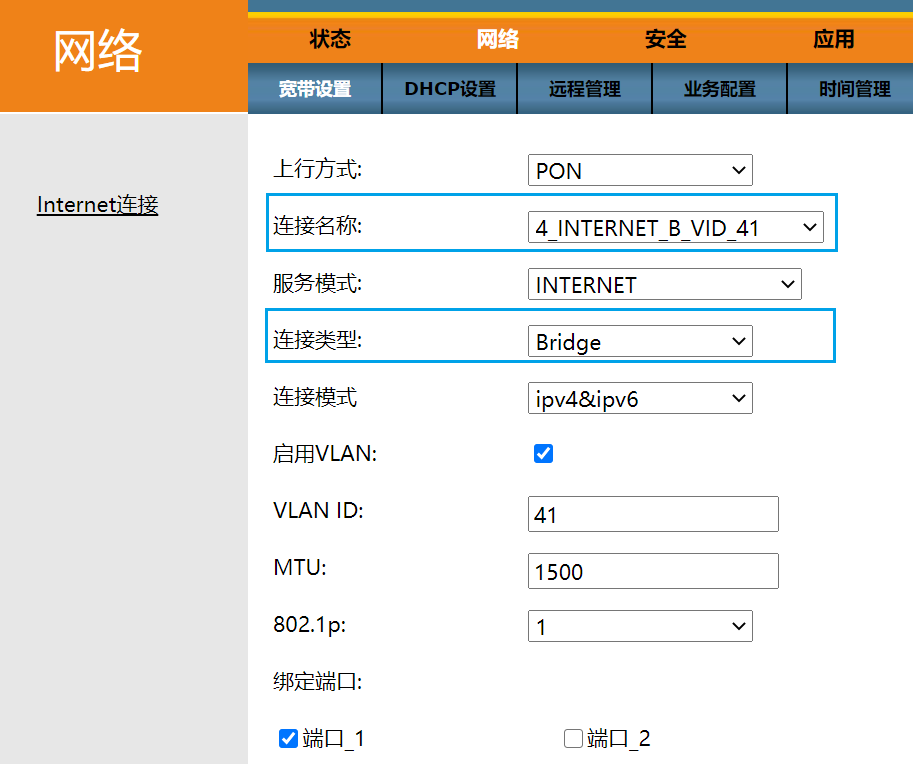Image resolution: width=914 pixels, height=764 pixels.
Task: Enable the 端口_2 binding checkbox
Action: coord(573,739)
